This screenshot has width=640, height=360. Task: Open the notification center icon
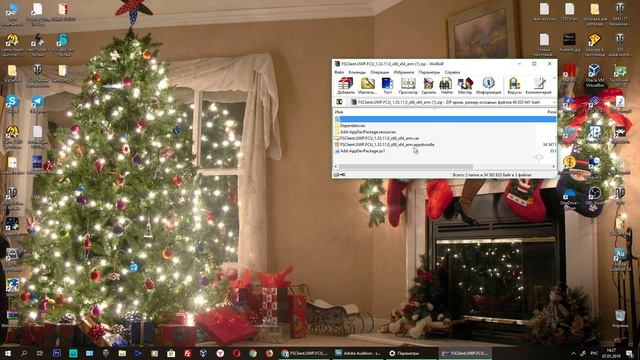coord(629,353)
